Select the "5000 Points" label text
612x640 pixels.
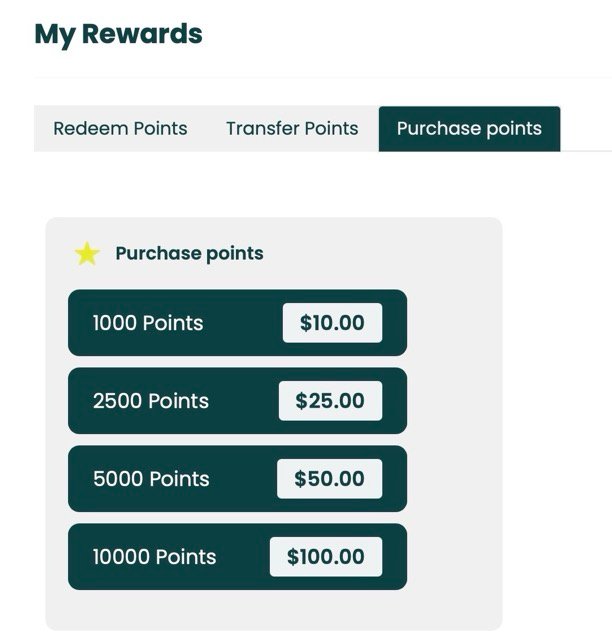click(151, 479)
